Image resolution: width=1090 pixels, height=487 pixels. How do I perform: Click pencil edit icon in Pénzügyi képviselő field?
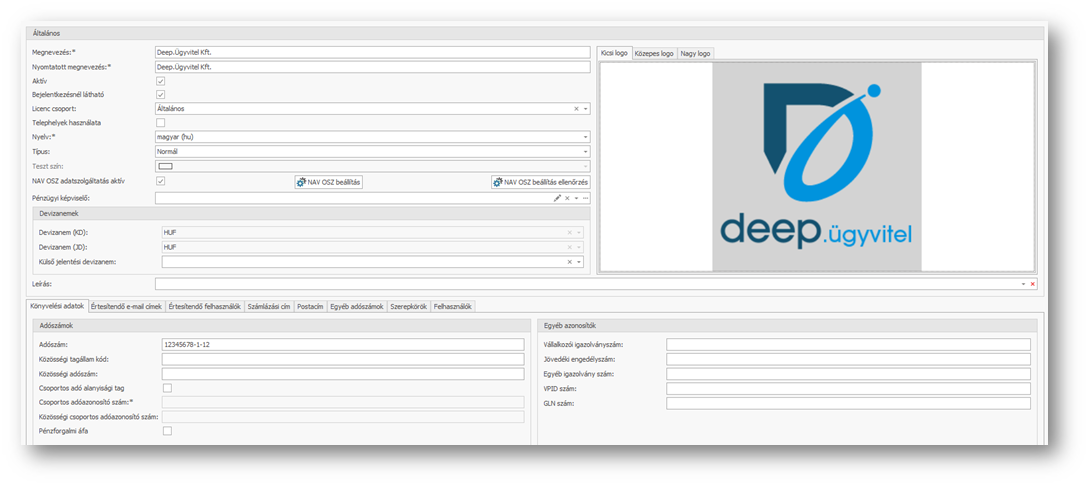558,198
